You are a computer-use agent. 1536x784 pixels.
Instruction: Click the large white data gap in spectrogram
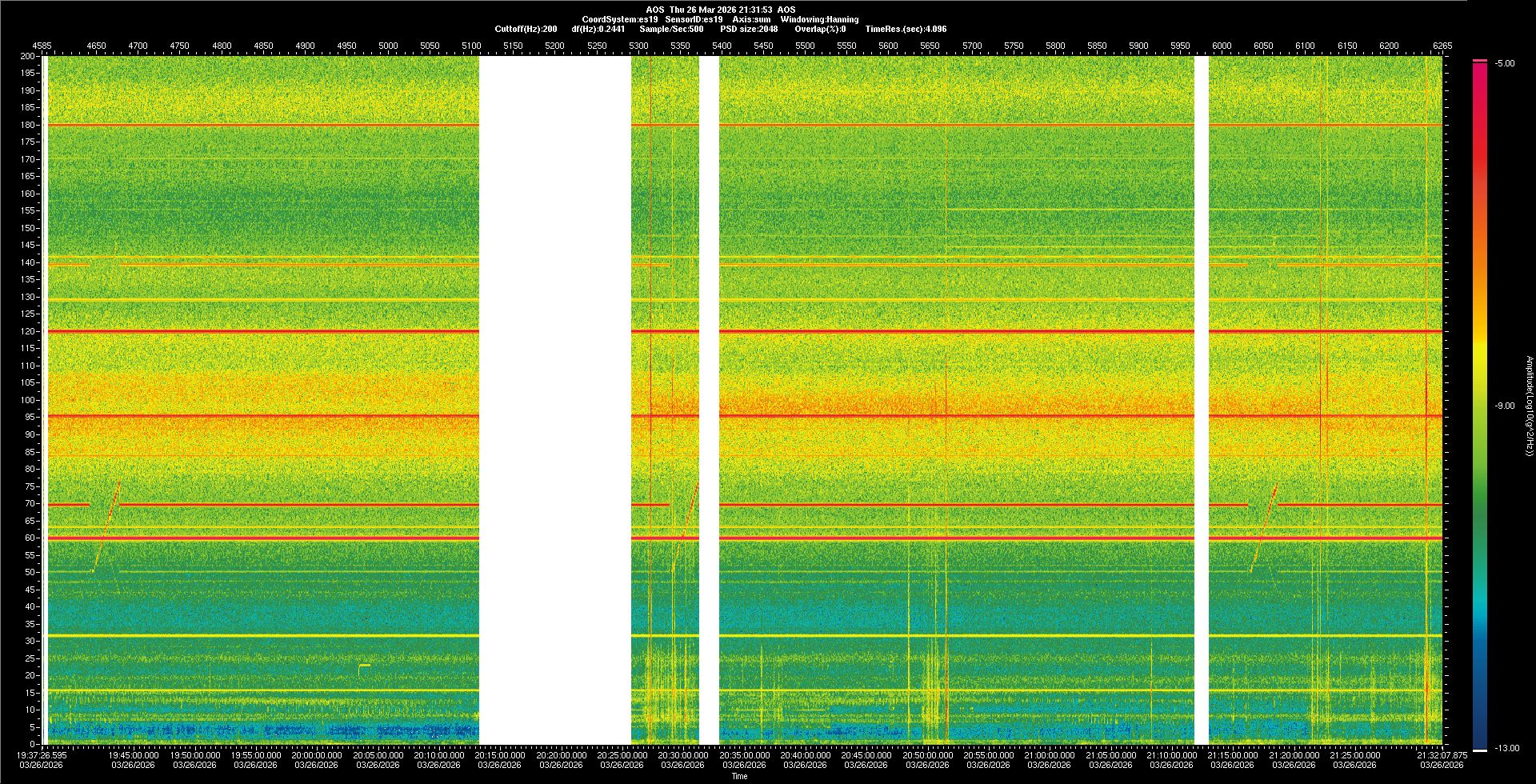pos(554,400)
